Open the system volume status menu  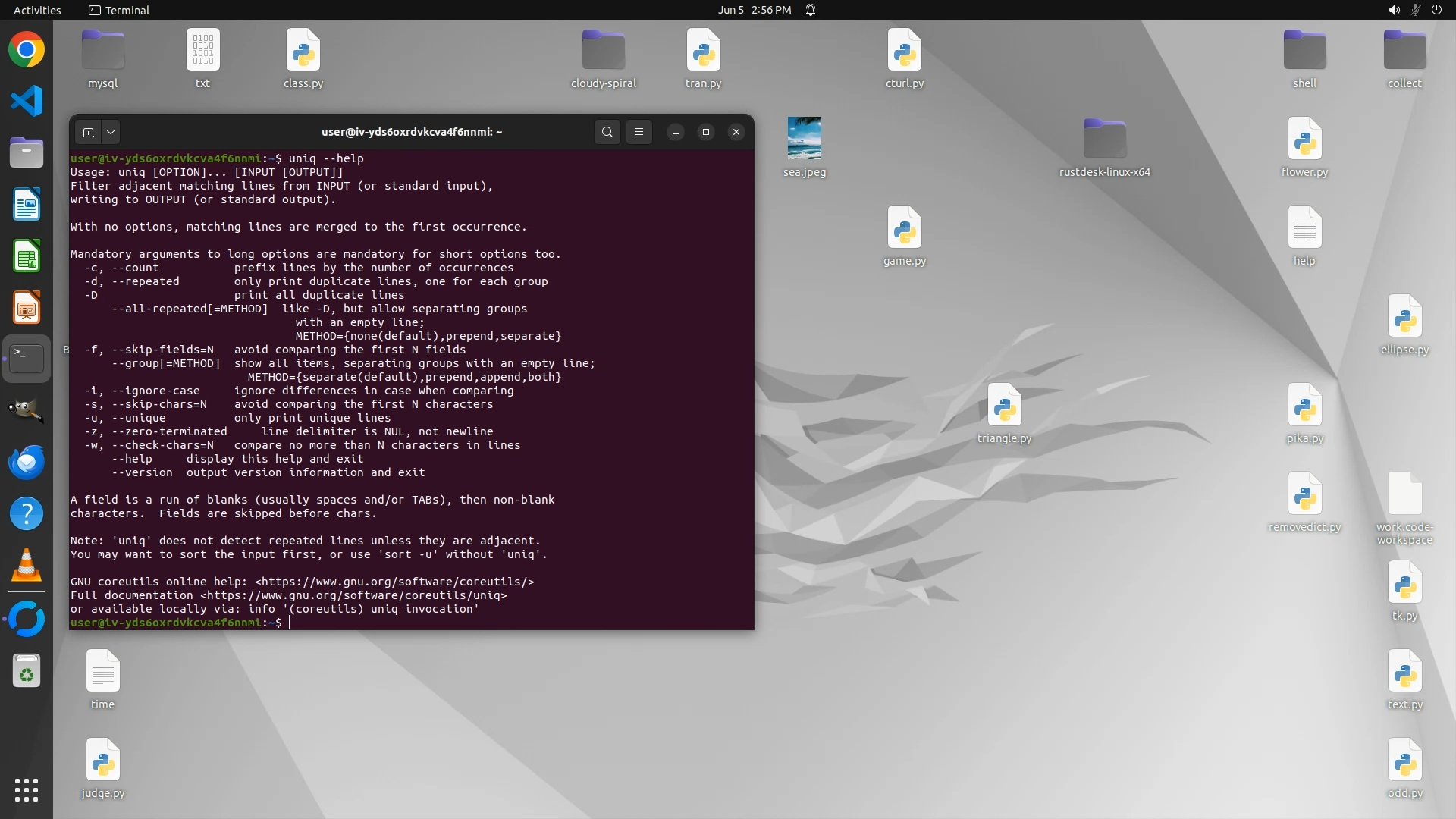1394,10
